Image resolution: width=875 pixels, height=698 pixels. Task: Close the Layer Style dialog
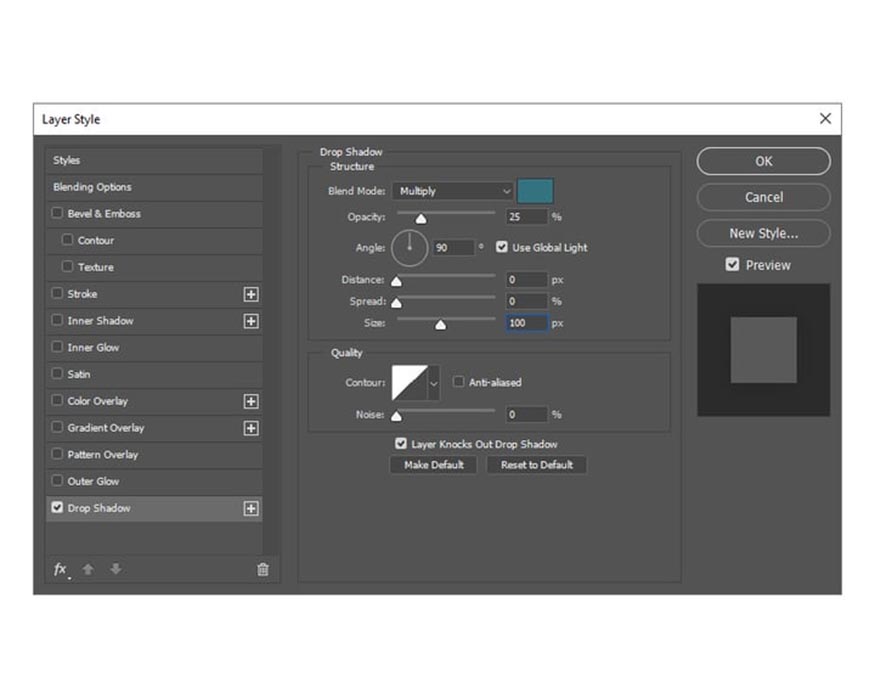point(825,119)
